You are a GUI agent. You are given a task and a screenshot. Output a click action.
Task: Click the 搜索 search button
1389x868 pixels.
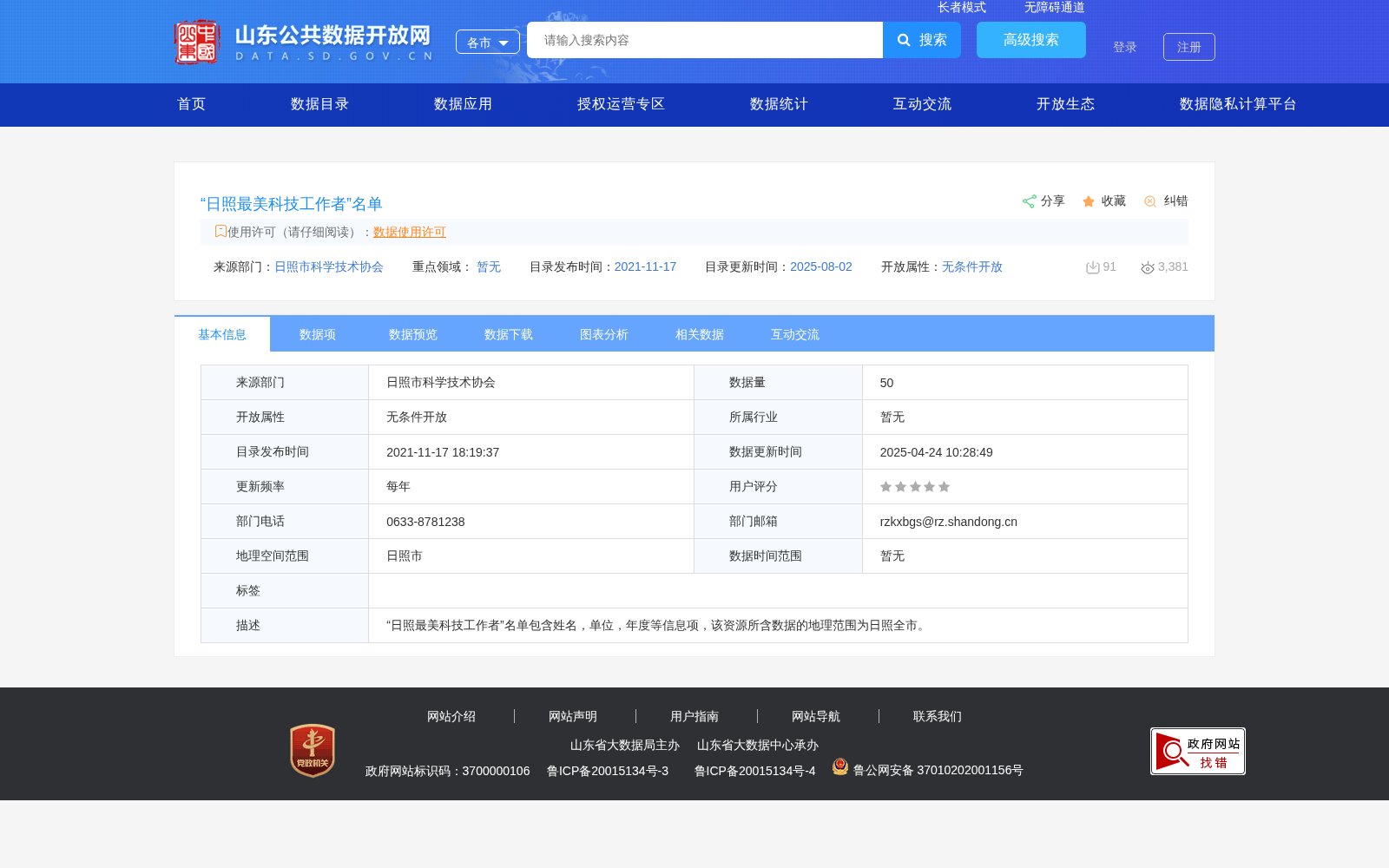[922, 40]
